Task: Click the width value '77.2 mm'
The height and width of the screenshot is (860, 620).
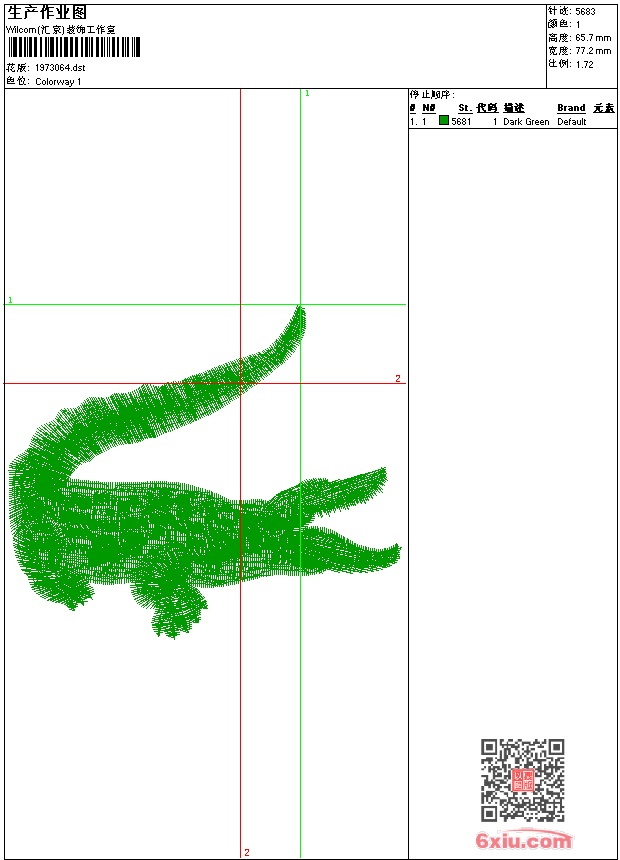Action: coord(593,51)
